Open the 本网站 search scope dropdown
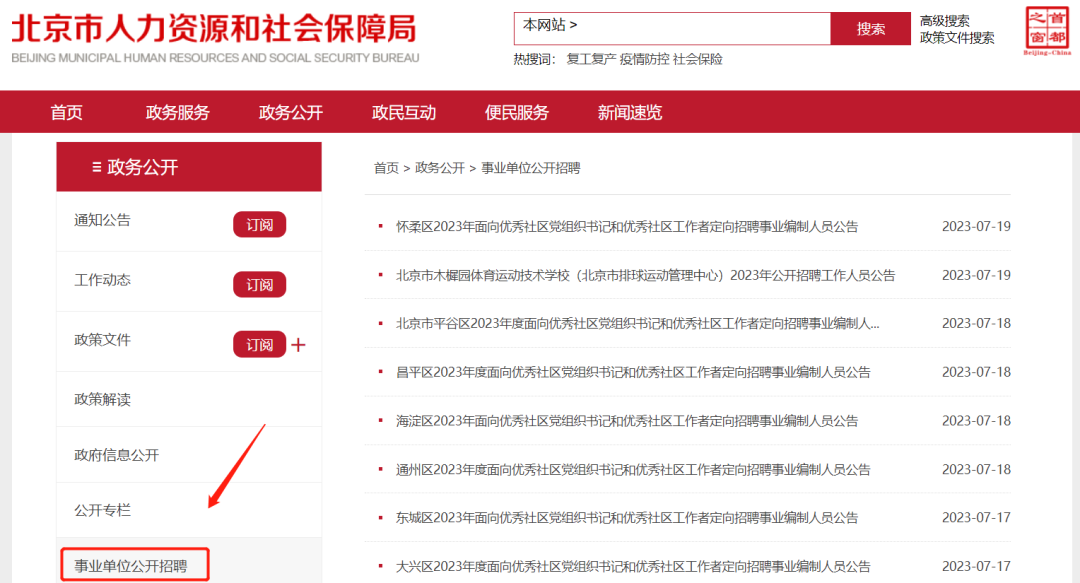This screenshot has width=1080, height=583. coord(550,25)
